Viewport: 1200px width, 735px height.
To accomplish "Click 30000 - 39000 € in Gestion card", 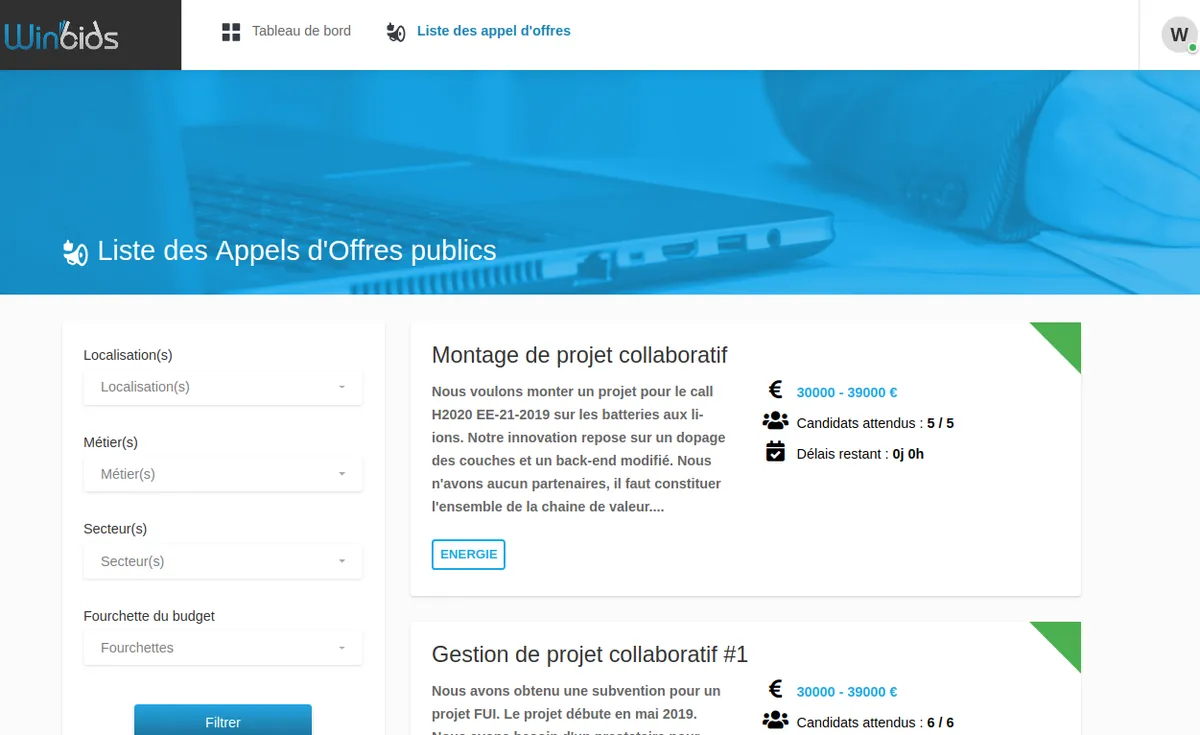I will coord(847,692).
